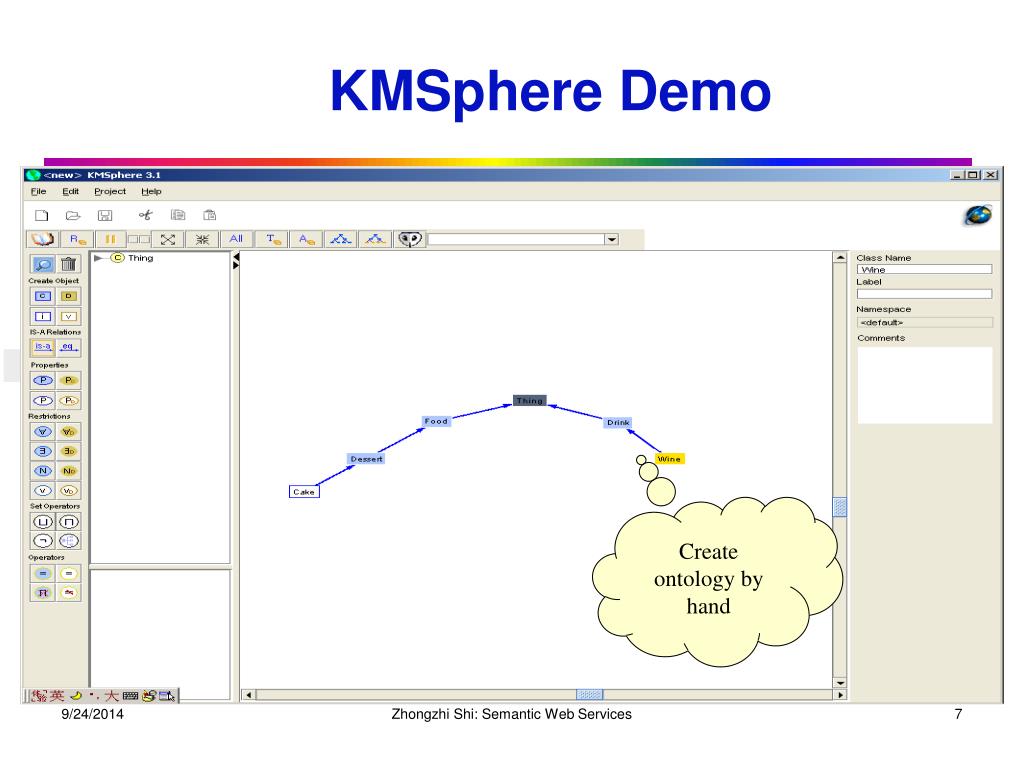Select the blue outlined P property tool
This screenshot has width=1024, height=768.
point(43,400)
